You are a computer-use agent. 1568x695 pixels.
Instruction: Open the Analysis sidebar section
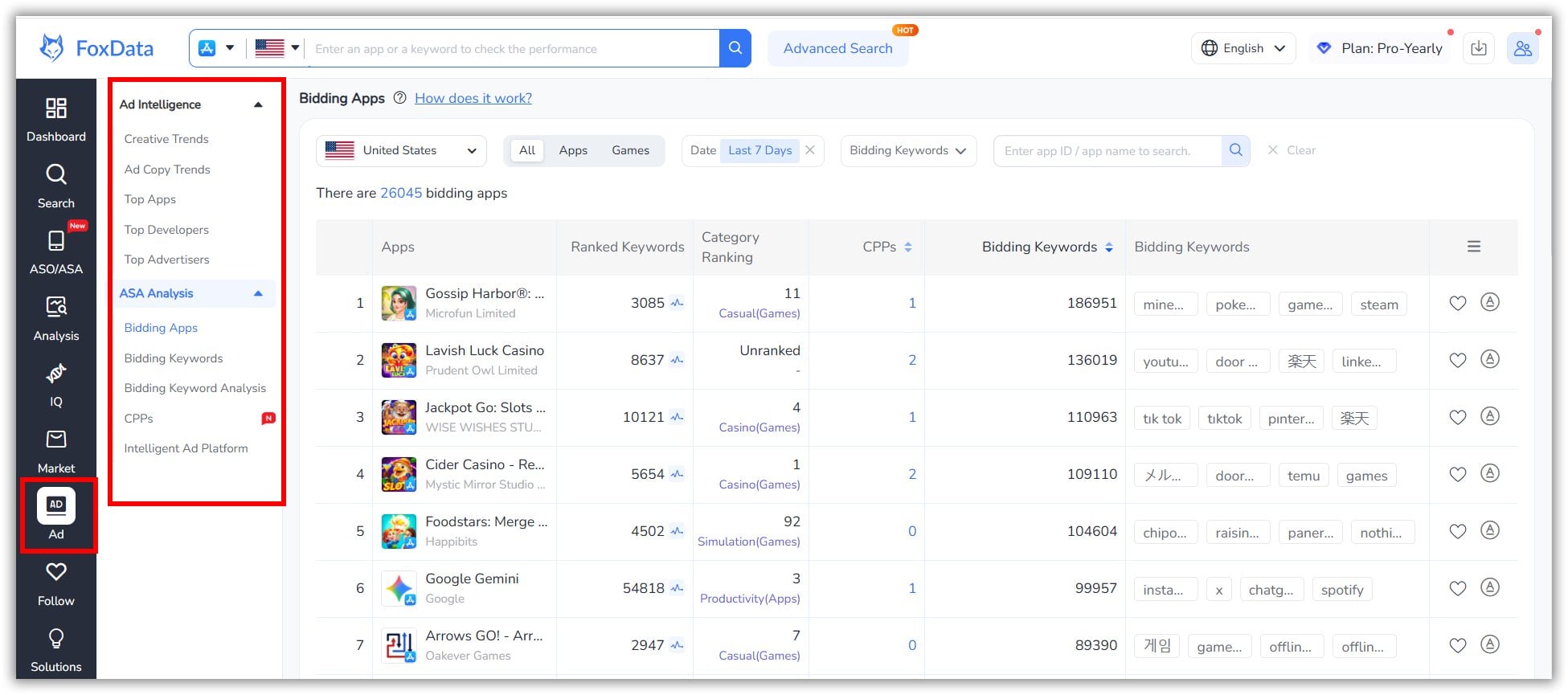coord(55,318)
